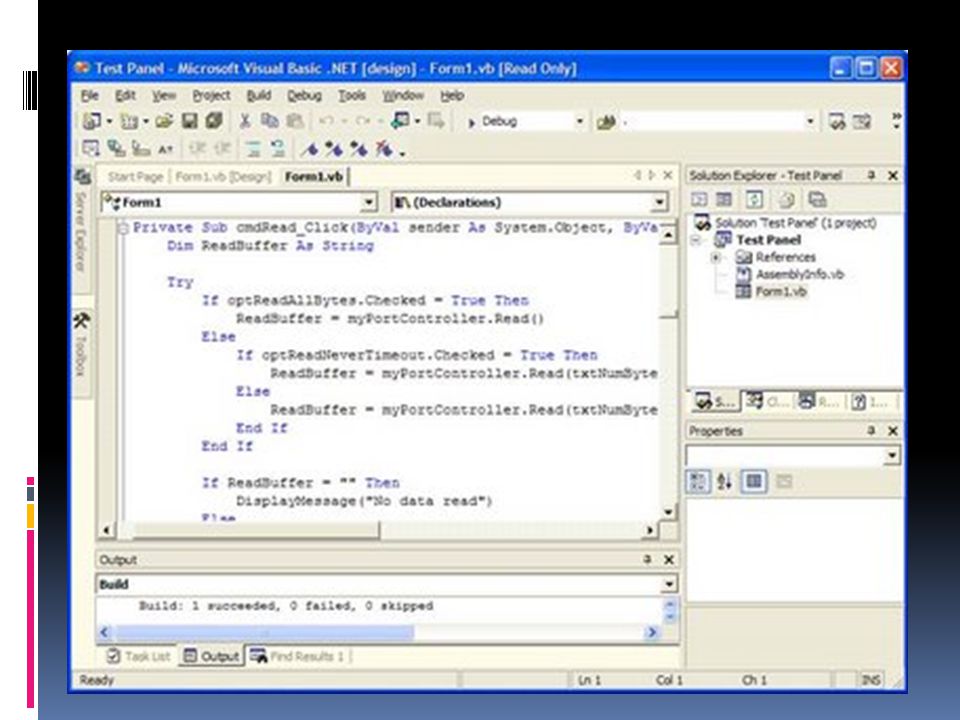Toggle the Properties button in Properties window toolbar

(x=754, y=482)
